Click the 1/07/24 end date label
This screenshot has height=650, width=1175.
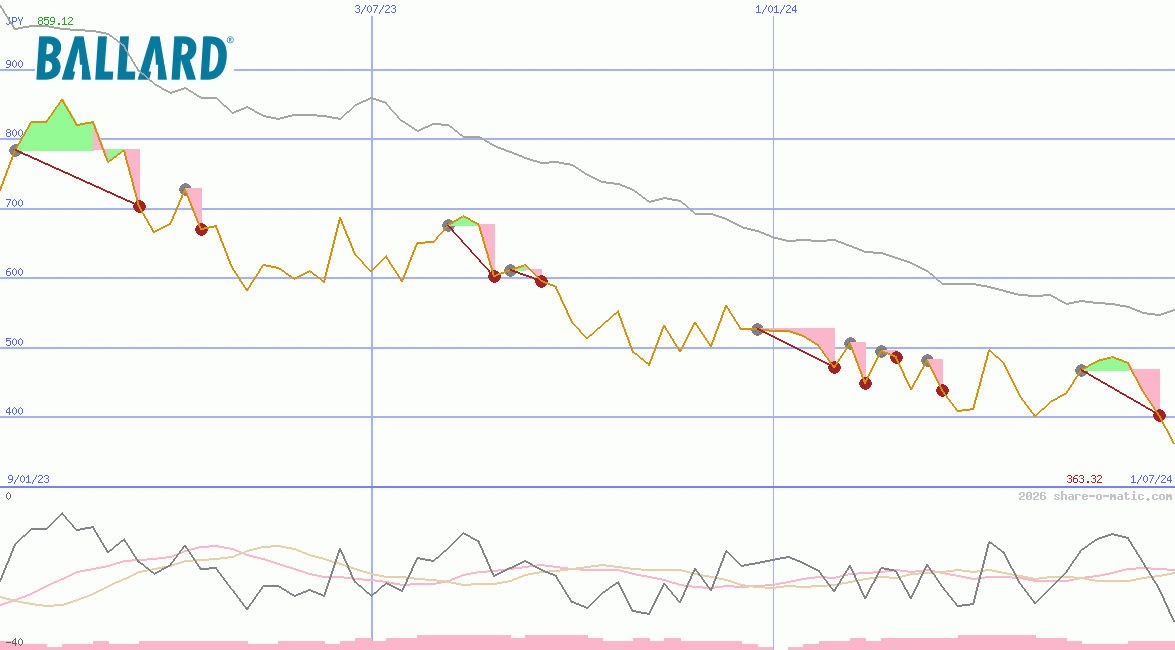click(1150, 479)
